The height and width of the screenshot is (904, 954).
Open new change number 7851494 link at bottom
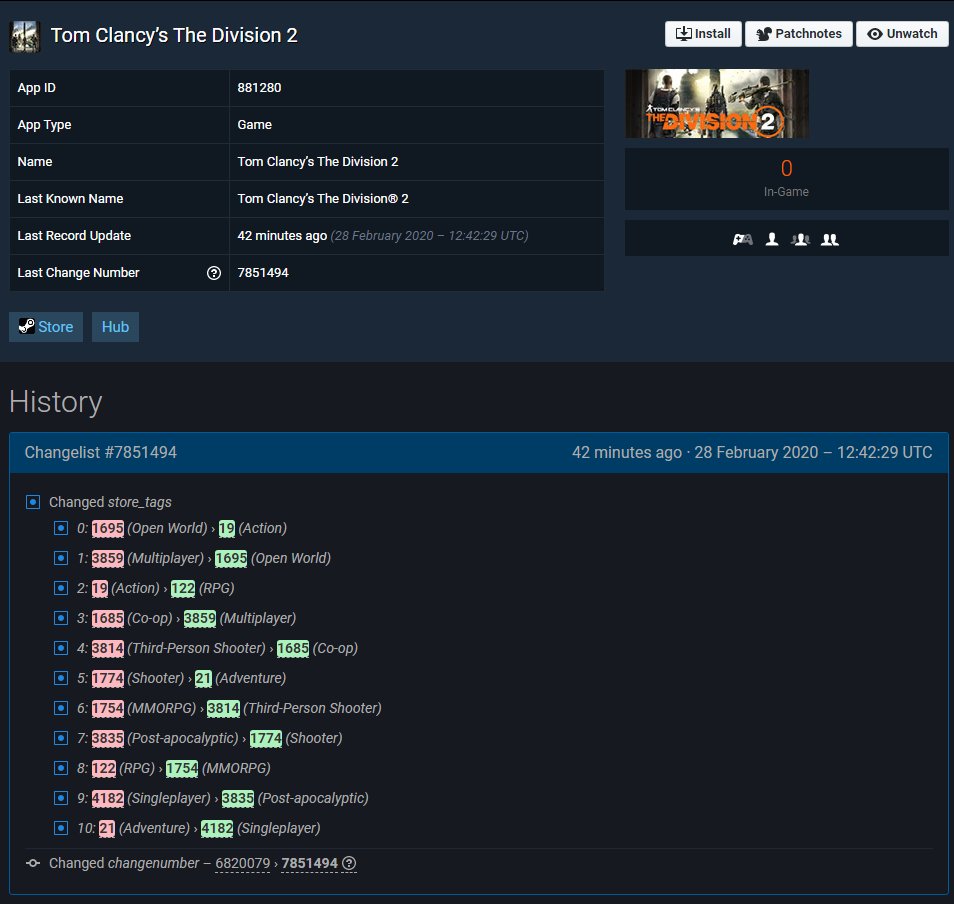coord(309,863)
